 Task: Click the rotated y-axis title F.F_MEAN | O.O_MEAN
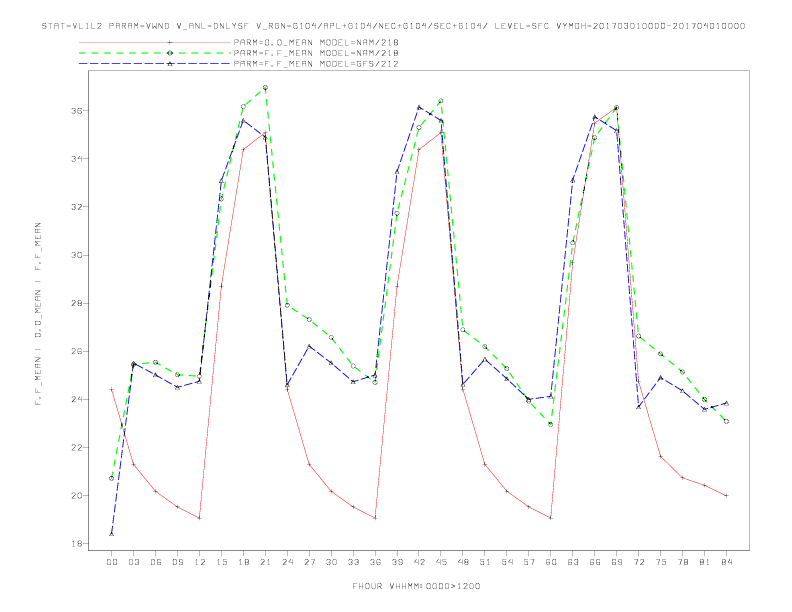pyautogui.click(x=38, y=314)
